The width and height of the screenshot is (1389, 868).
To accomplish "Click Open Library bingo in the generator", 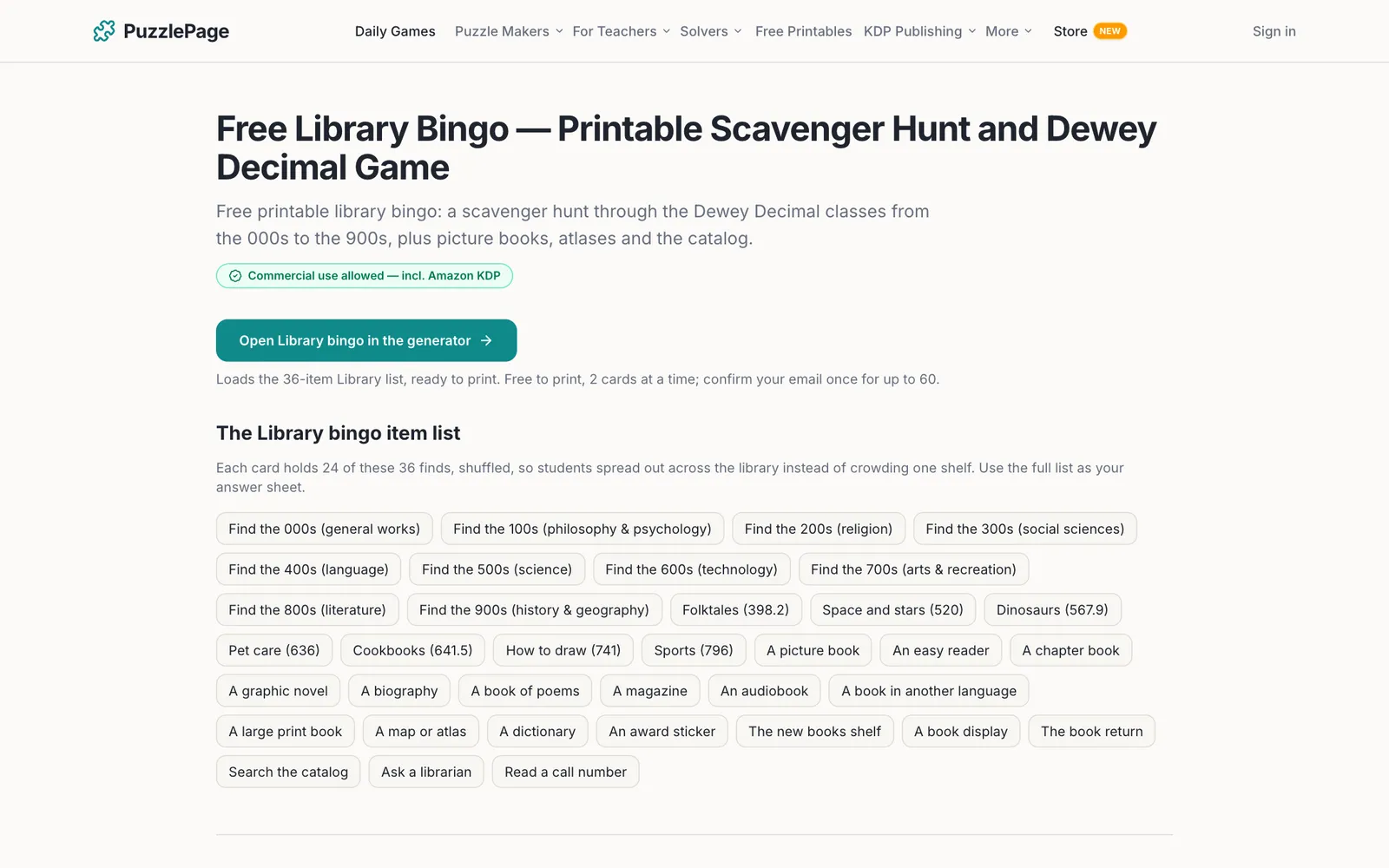I will click(366, 340).
